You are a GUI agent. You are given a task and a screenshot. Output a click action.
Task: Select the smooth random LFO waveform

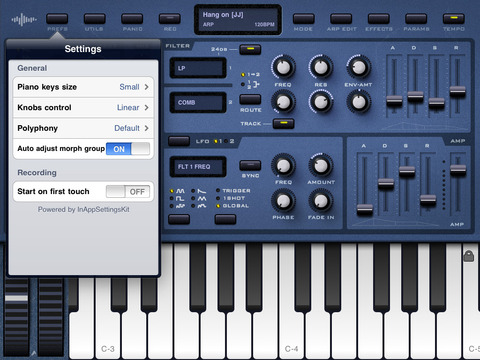(x=199, y=206)
